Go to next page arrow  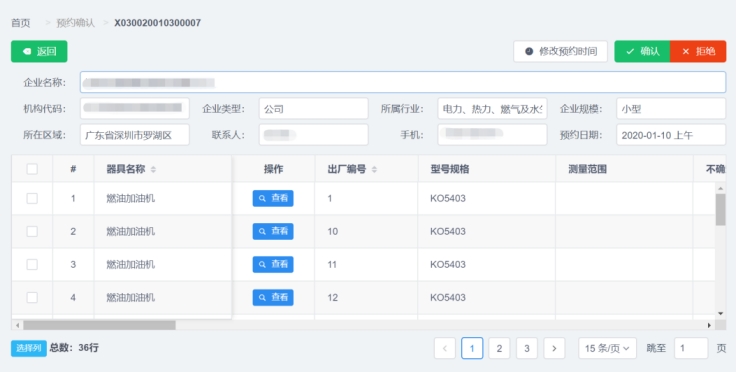tap(554, 348)
